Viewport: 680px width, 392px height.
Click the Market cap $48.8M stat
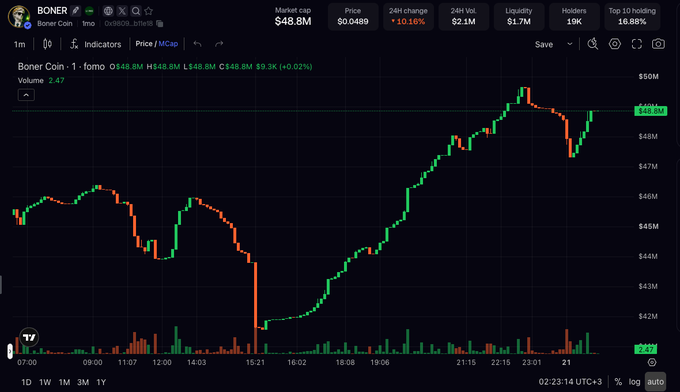[293, 16]
